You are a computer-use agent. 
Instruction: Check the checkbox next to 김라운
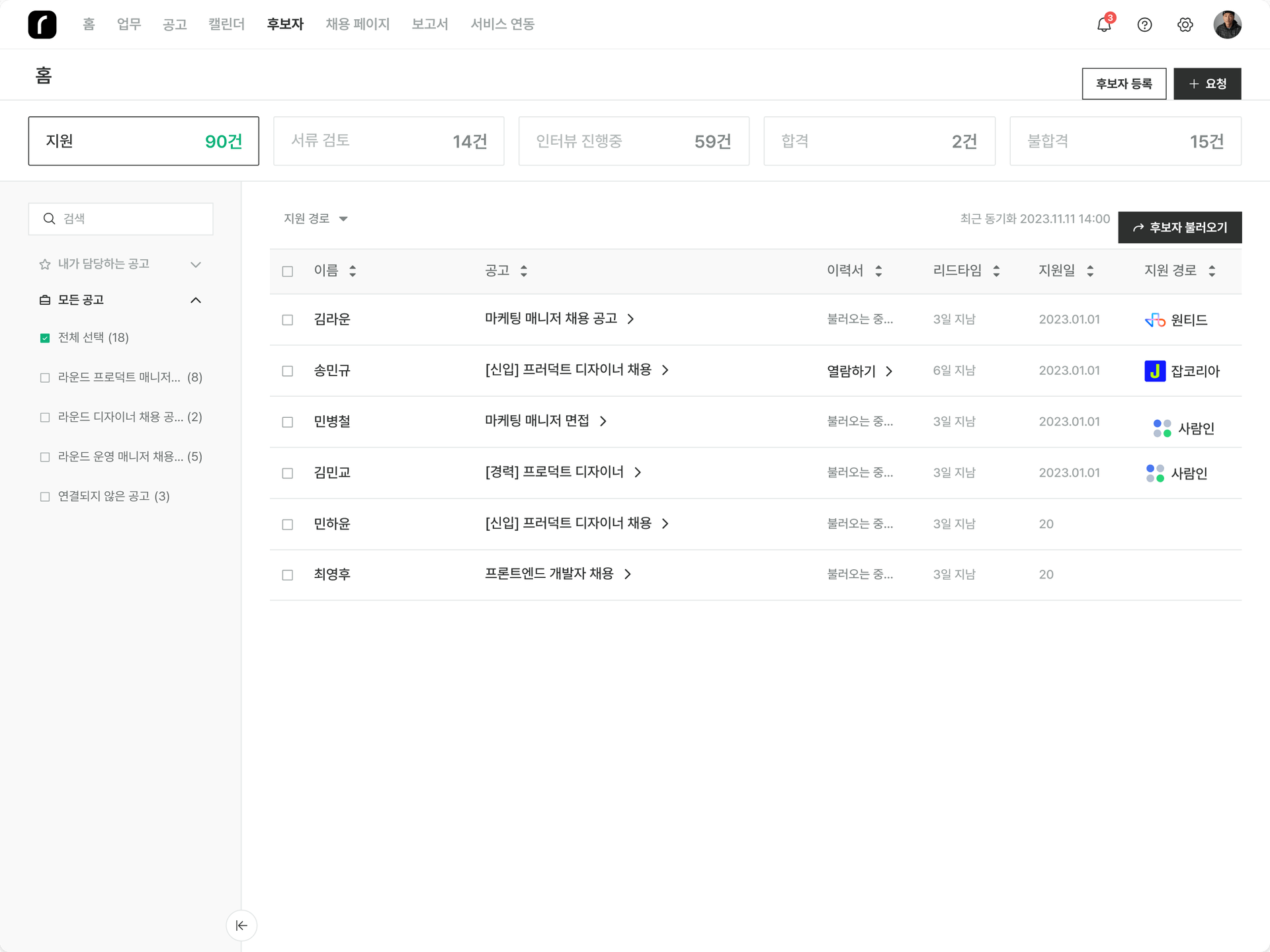[288, 319]
